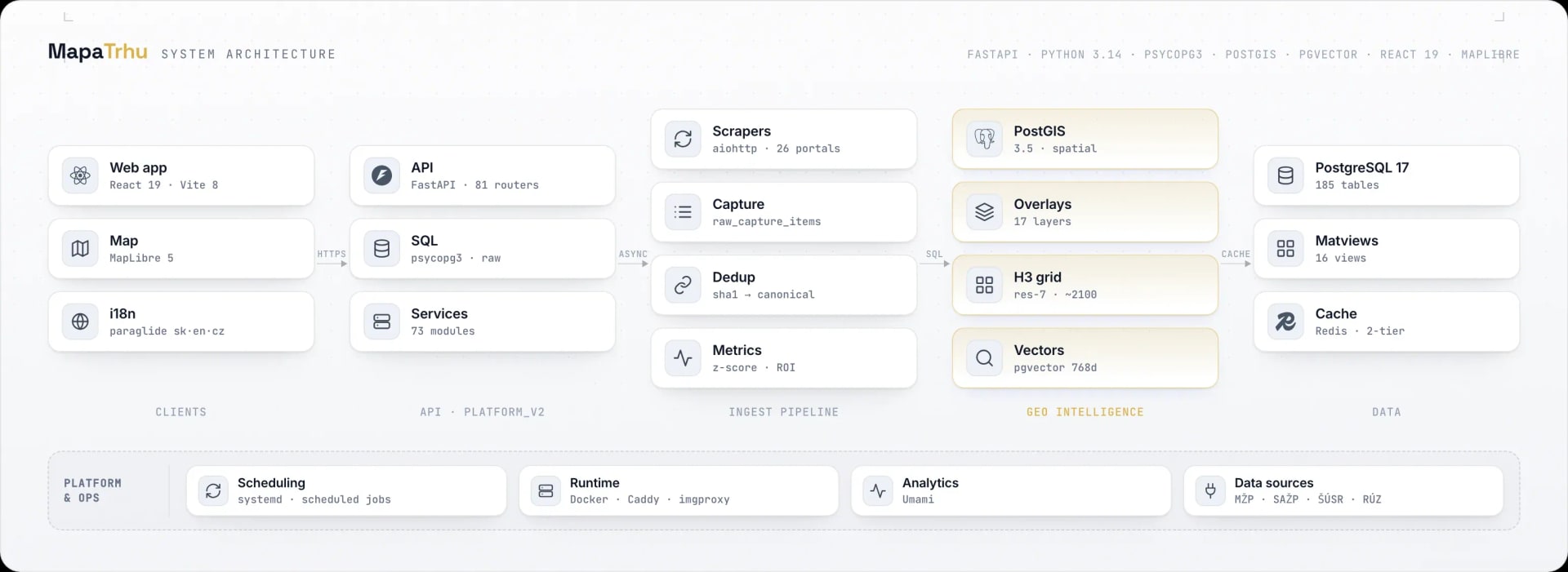This screenshot has width=1568, height=572.
Task: Click the stacked layers icon on Overlays card
Action: 984,212
